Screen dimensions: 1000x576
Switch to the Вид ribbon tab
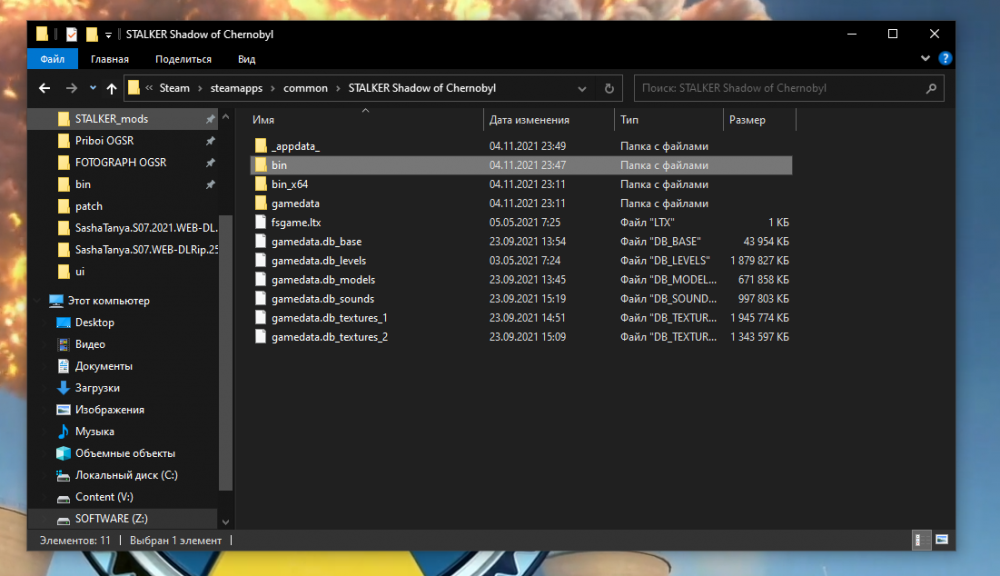coord(247,59)
